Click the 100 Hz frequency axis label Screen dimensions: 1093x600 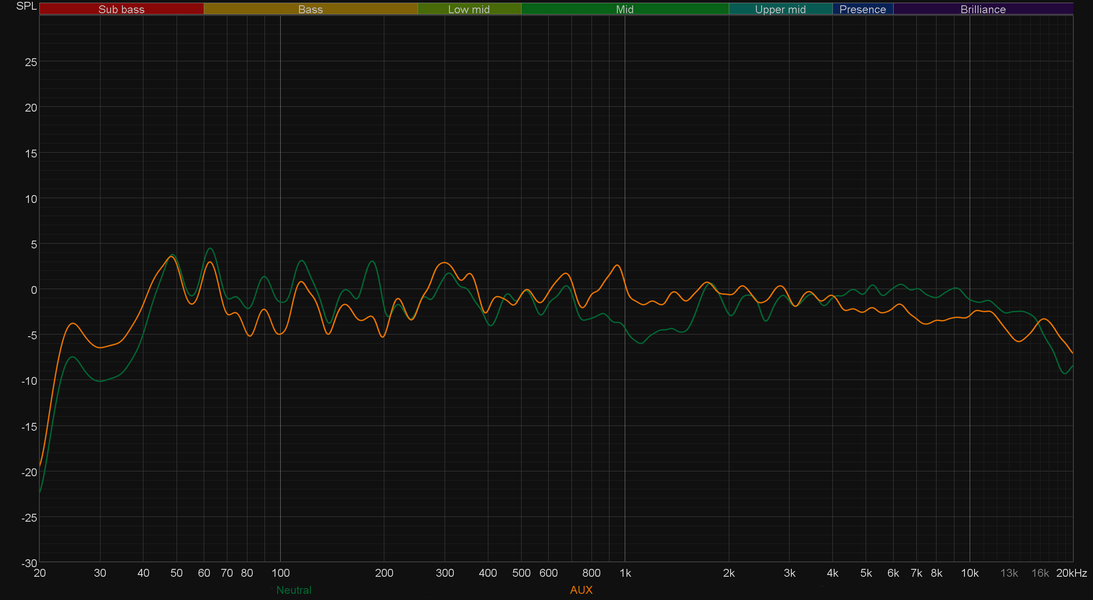click(x=280, y=574)
